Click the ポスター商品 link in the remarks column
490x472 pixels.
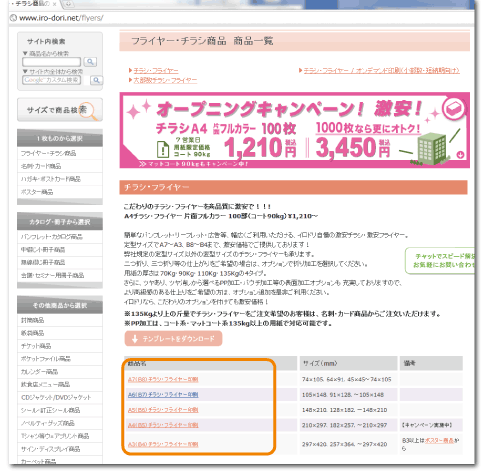[440, 441]
